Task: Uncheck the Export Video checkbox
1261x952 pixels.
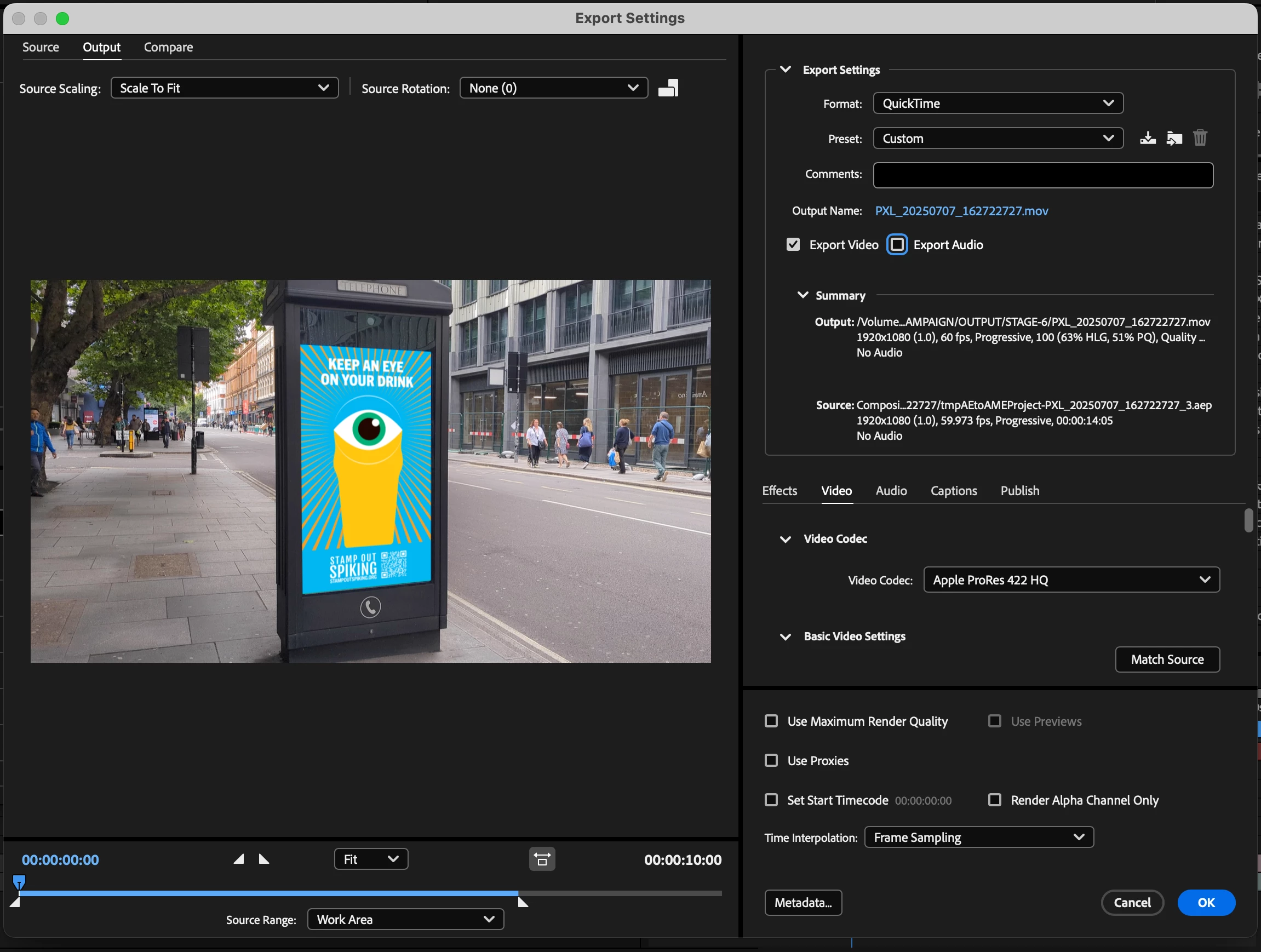Action: point(793,244)
